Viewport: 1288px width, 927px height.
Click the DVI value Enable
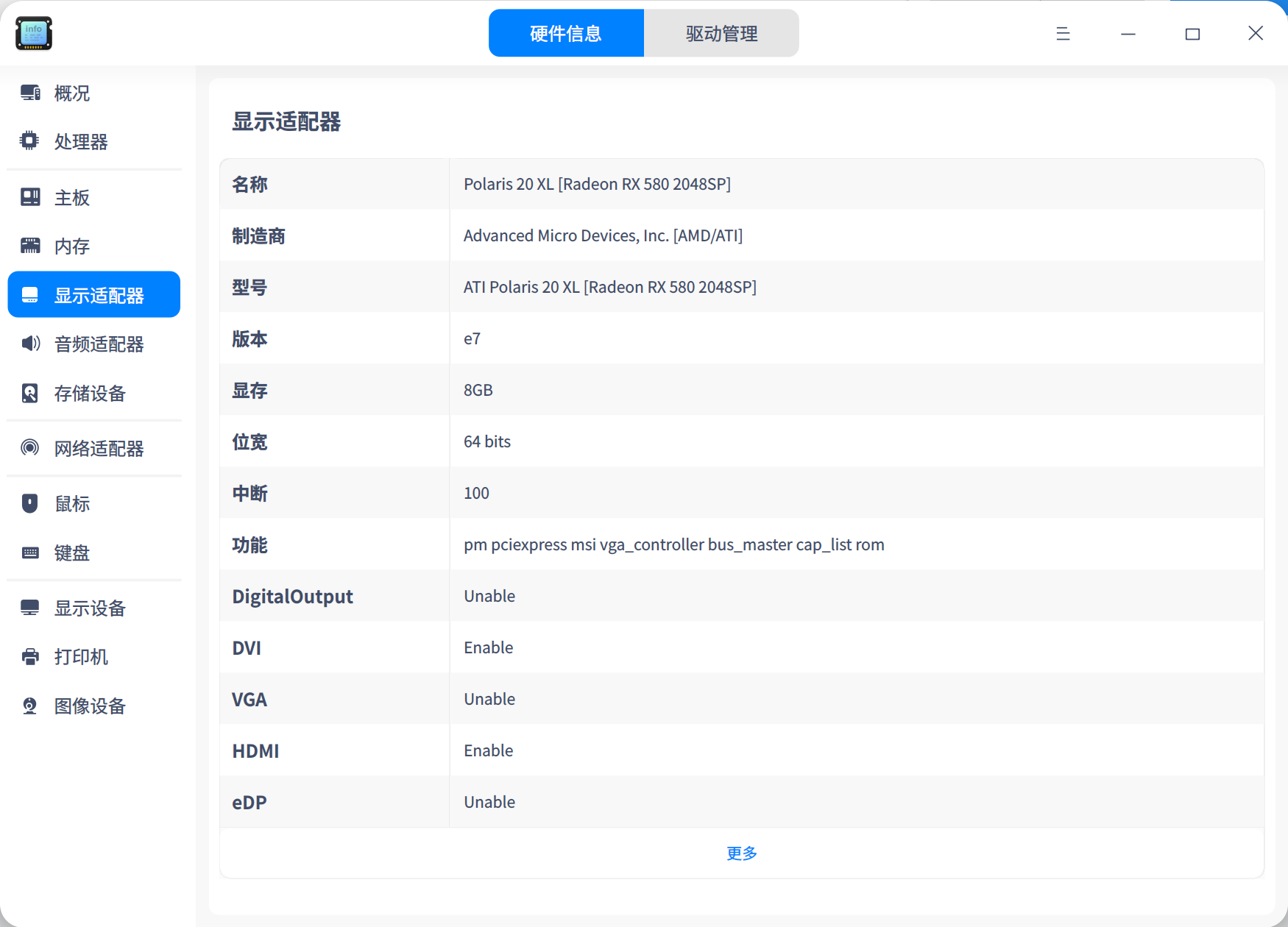click(489, 647)
